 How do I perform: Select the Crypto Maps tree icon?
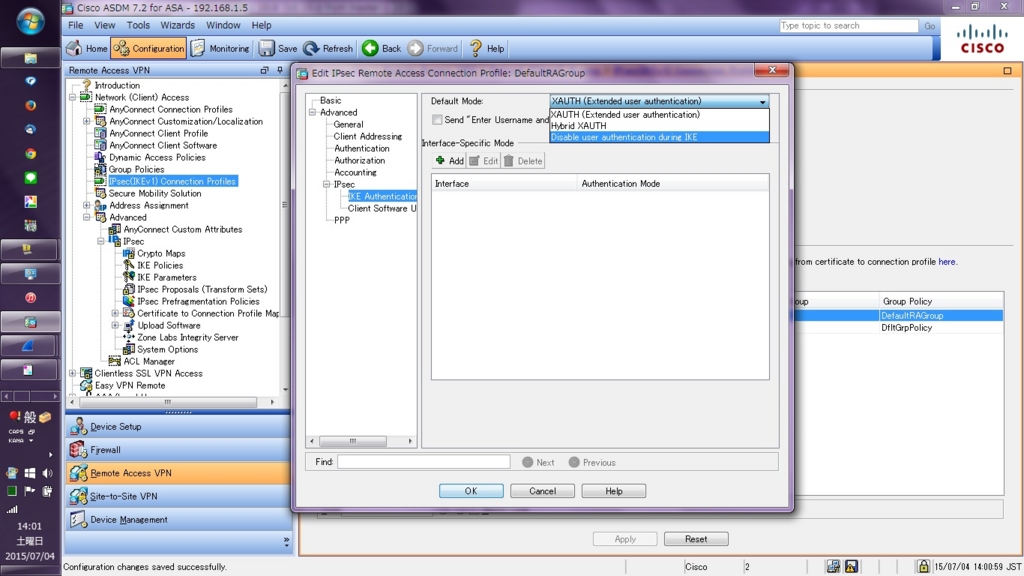coord(129,253)
